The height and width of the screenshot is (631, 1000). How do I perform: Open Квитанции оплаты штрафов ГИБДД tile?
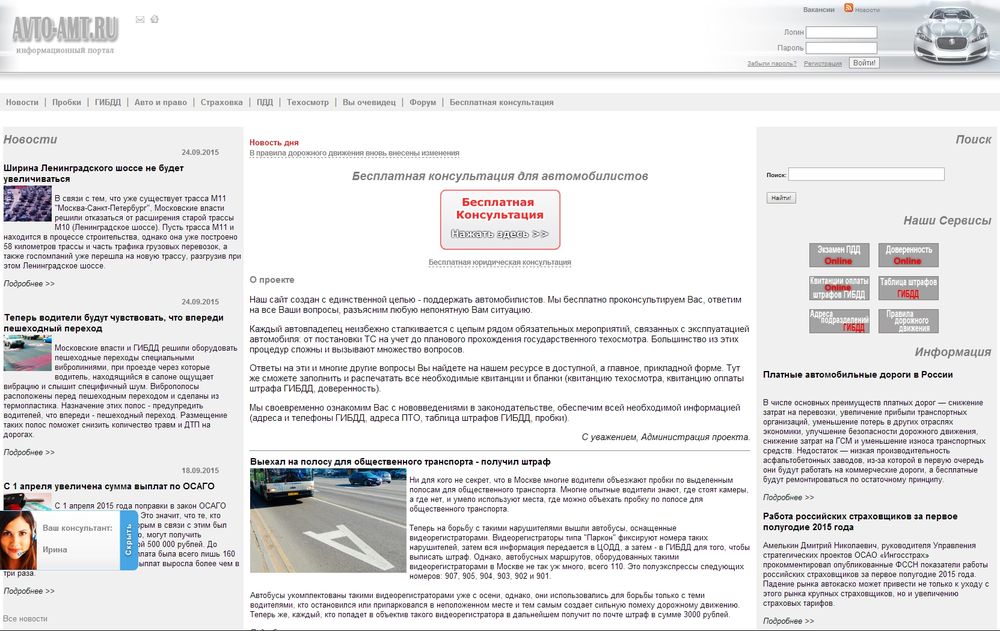[x=839, y=288]
